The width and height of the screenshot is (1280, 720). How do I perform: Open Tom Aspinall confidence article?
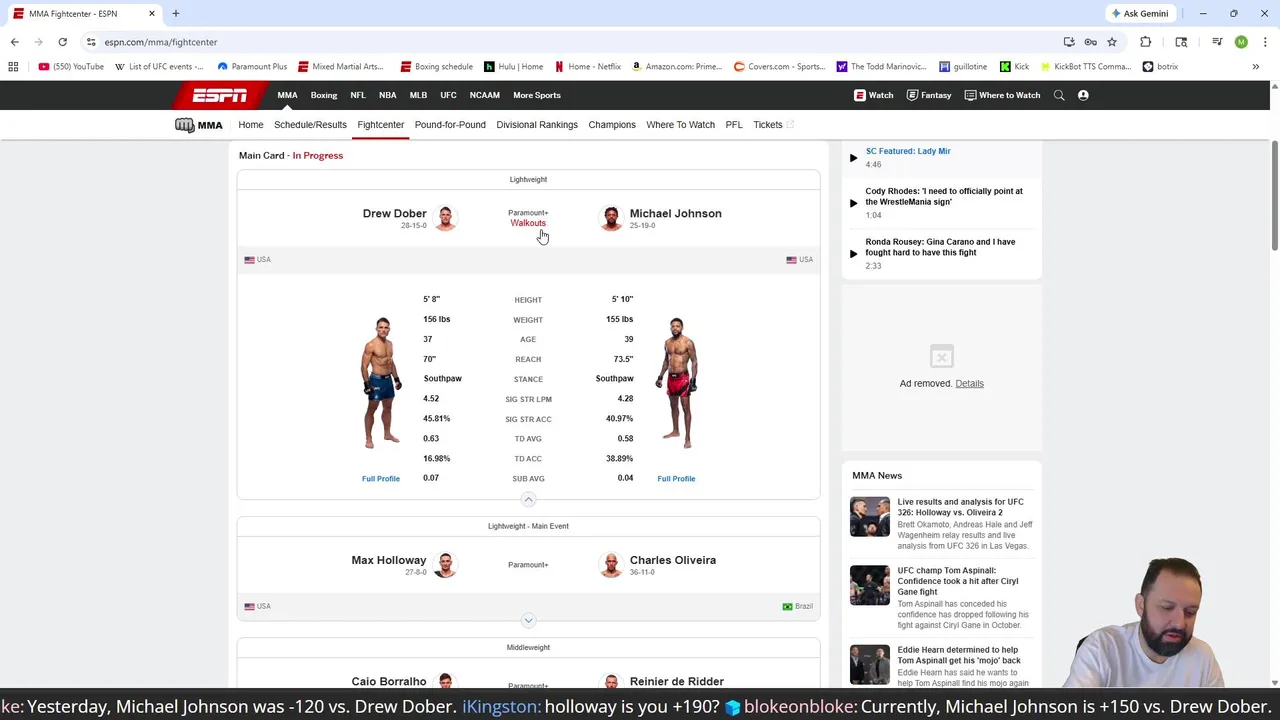click(958, 581)
